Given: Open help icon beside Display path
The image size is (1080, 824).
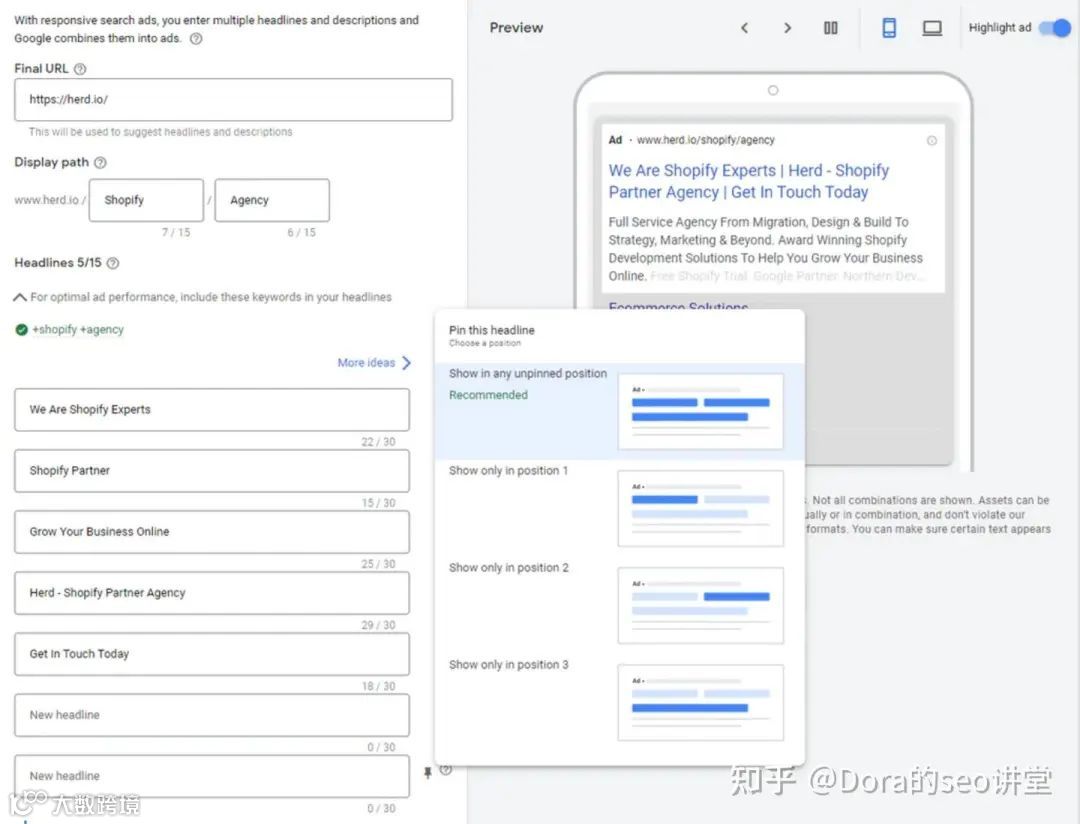Looking at the screenshot, I should point(100,163).
